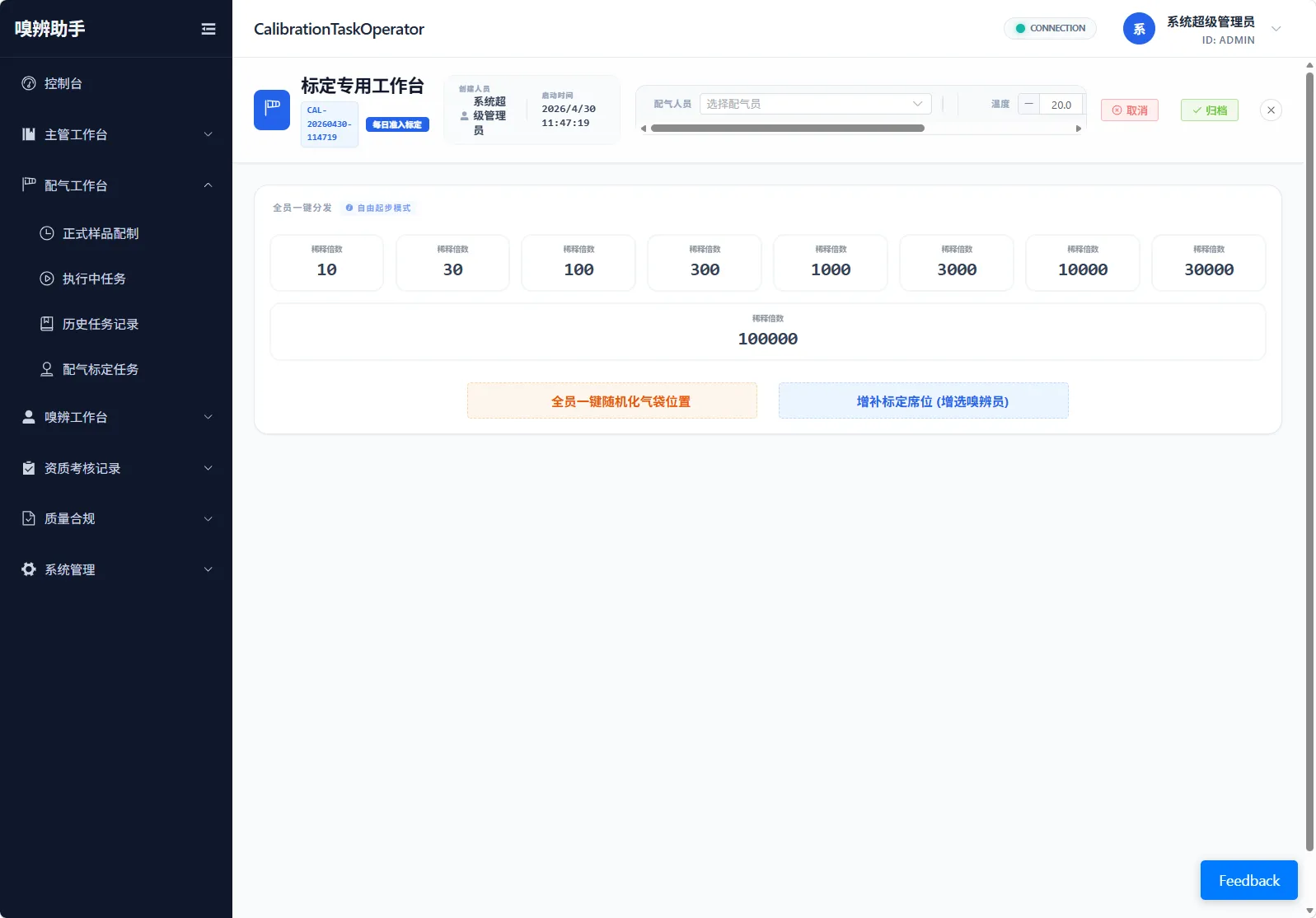Select the dilution card 300
Image resolution: width=1316 pixels, height=918 pixels.
click(x=705, y=263)
